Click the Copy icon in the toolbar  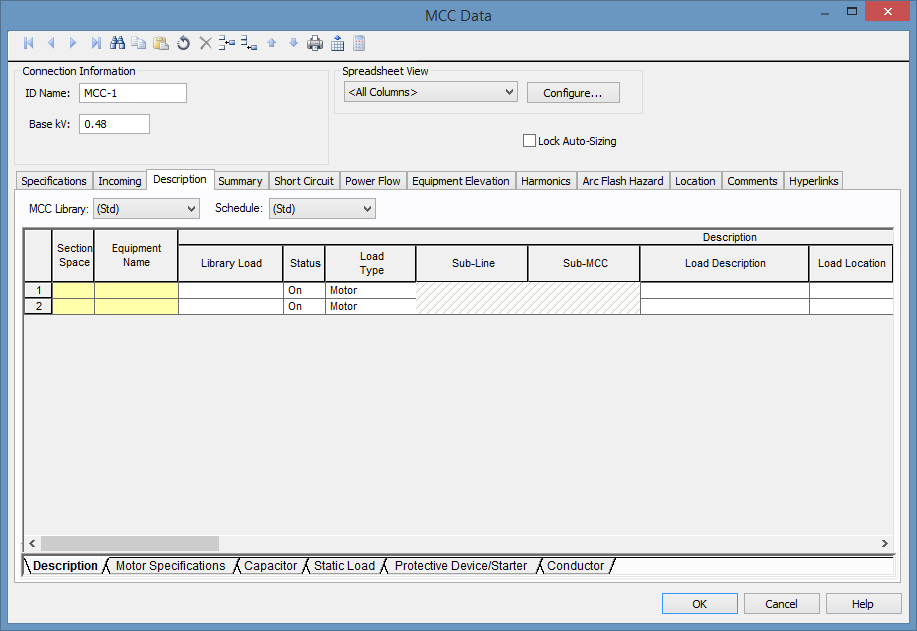coord(139,43)
